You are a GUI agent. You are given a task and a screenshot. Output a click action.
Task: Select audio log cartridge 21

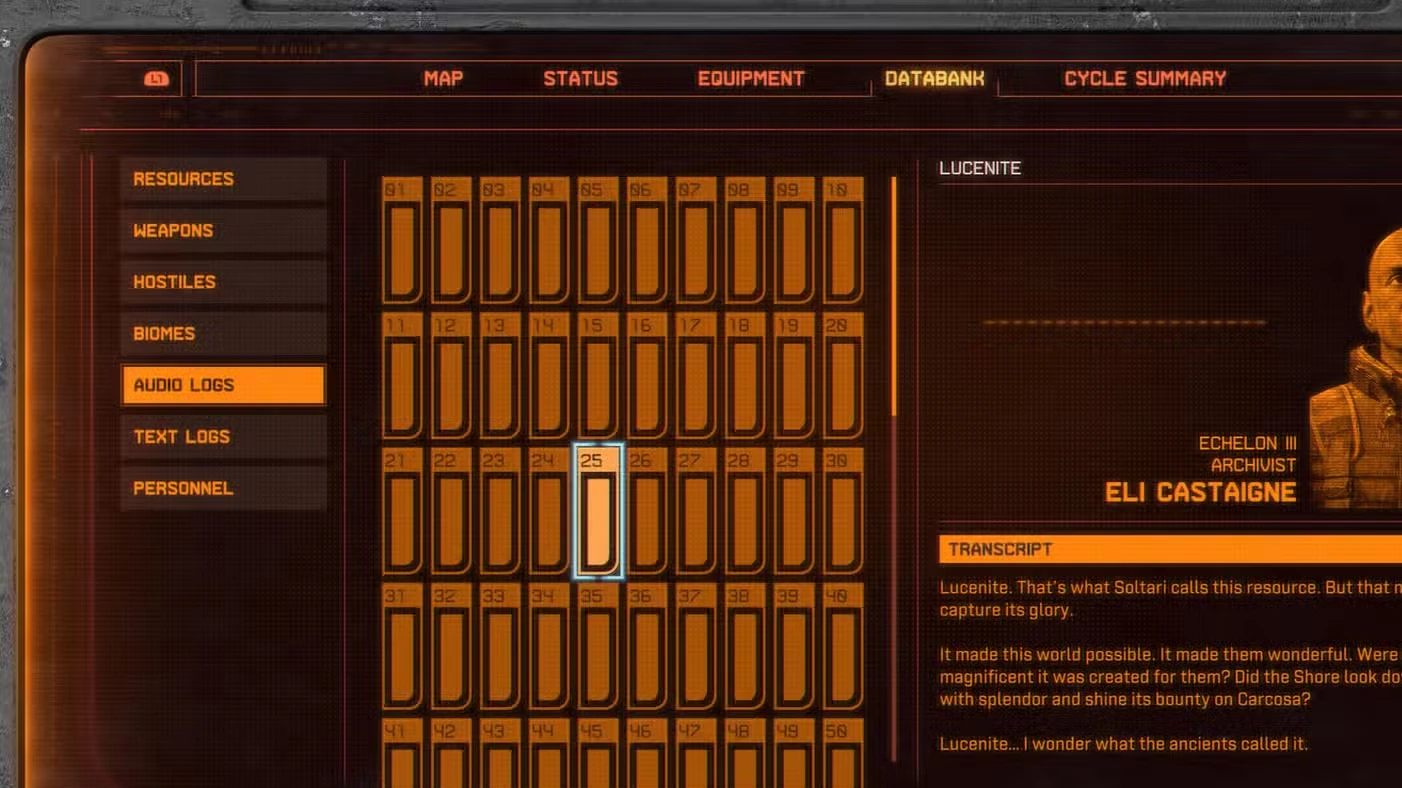[402, 511]
